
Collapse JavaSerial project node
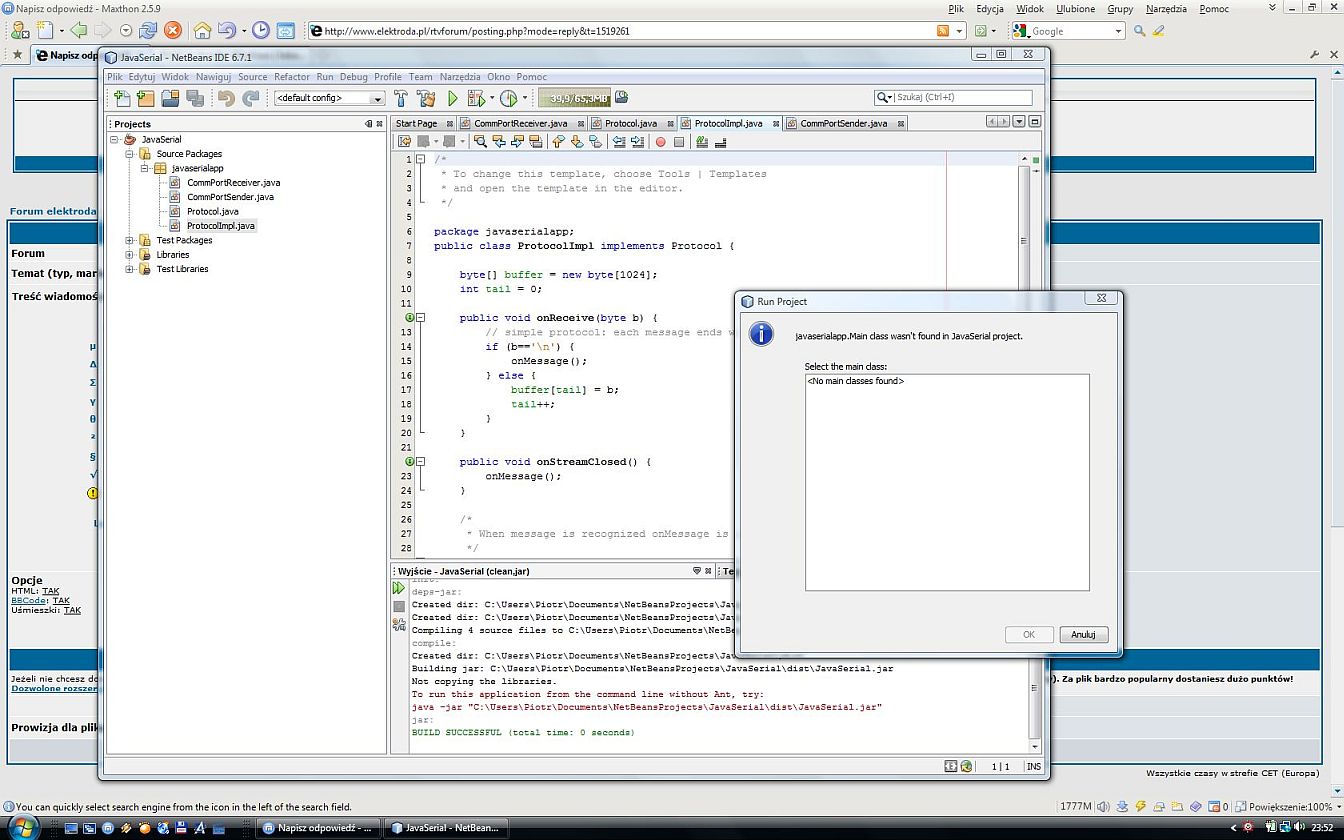[114, 139]
